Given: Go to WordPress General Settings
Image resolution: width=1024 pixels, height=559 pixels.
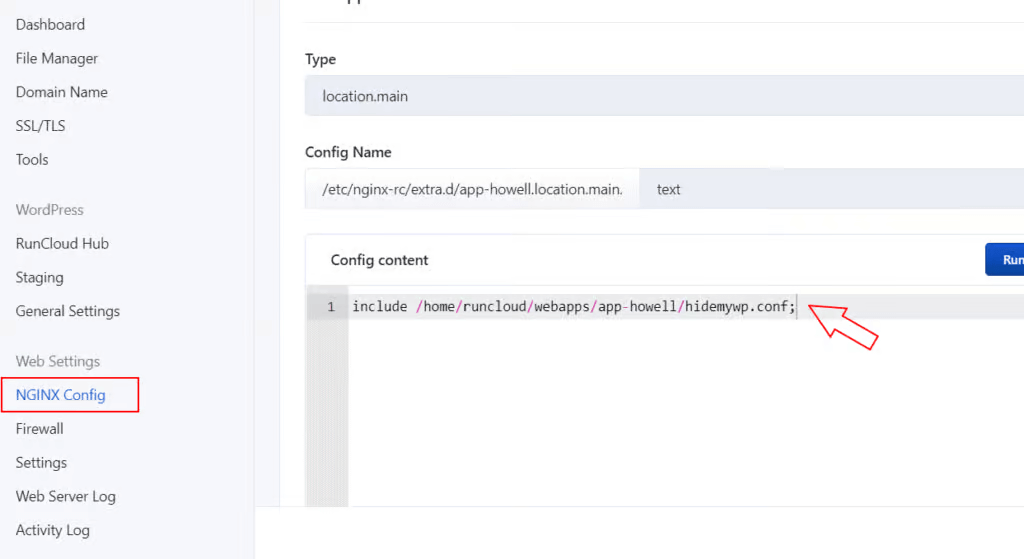Looking at the screenshot, I should click(67, 312).
